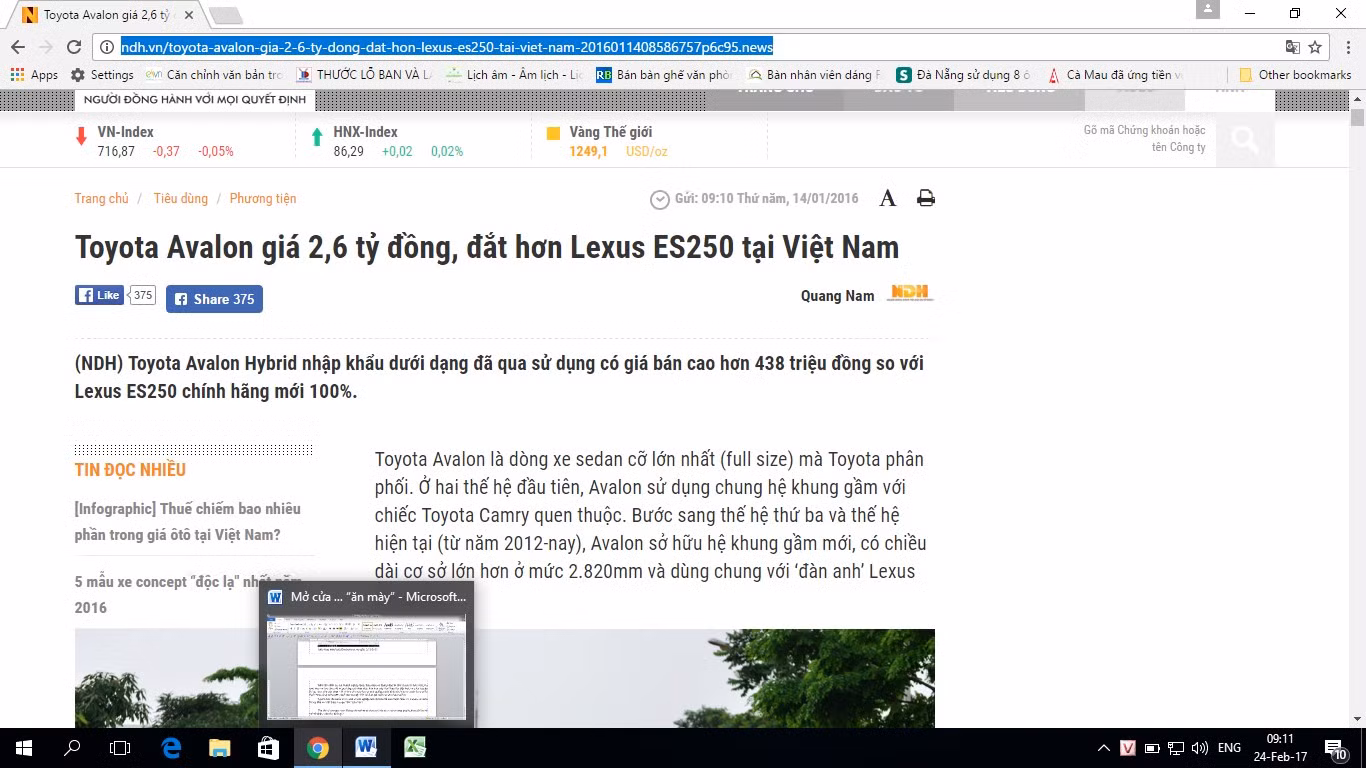Click the magnifier search button on site
Image resolution: width=1366 pixels, height=768 pixels.
[x=1245, y=139]
